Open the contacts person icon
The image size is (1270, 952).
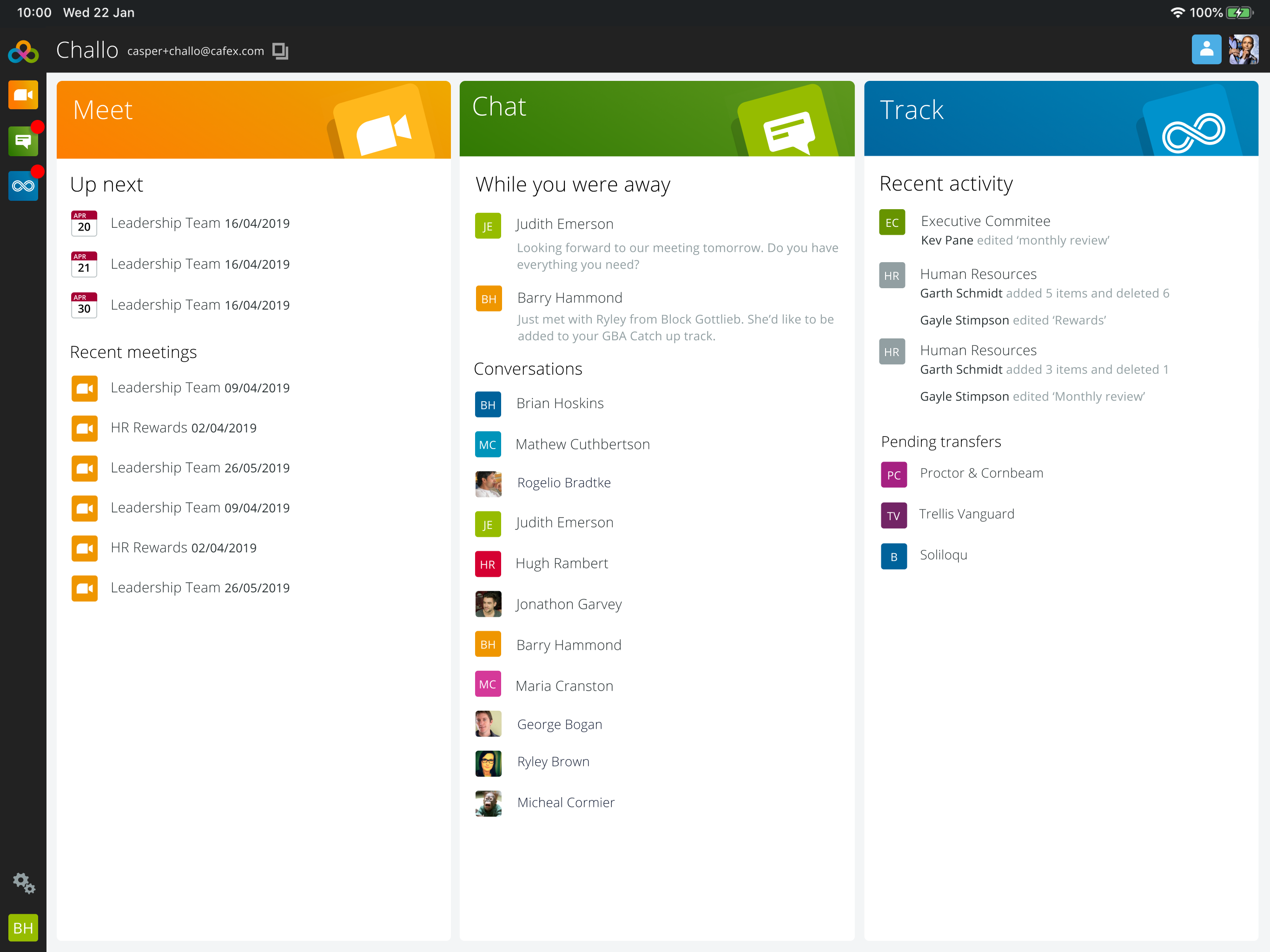pyautogui.click(x=1206, y=50)
